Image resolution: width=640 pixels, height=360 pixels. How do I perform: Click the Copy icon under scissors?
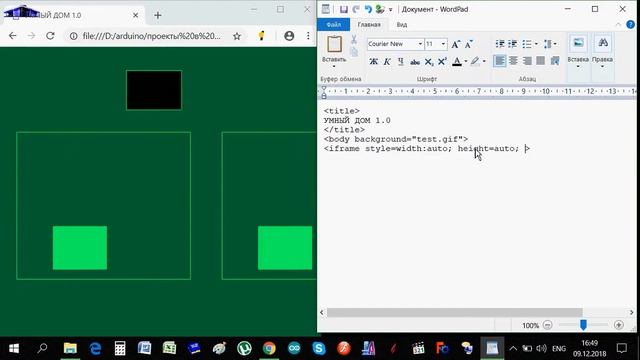click(354, 52)
